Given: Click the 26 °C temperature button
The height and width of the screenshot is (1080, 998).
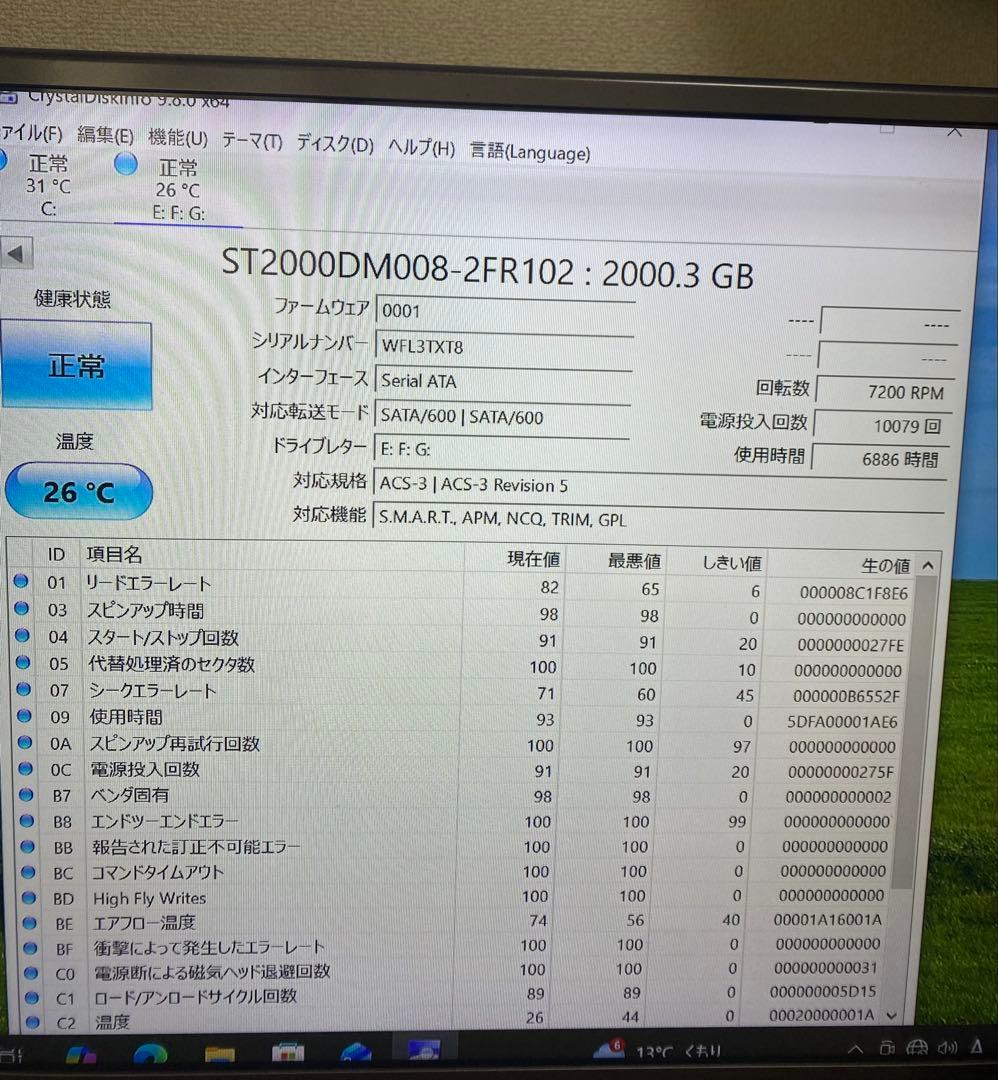Looking at the screenshot, I should (x=79, y=491).
